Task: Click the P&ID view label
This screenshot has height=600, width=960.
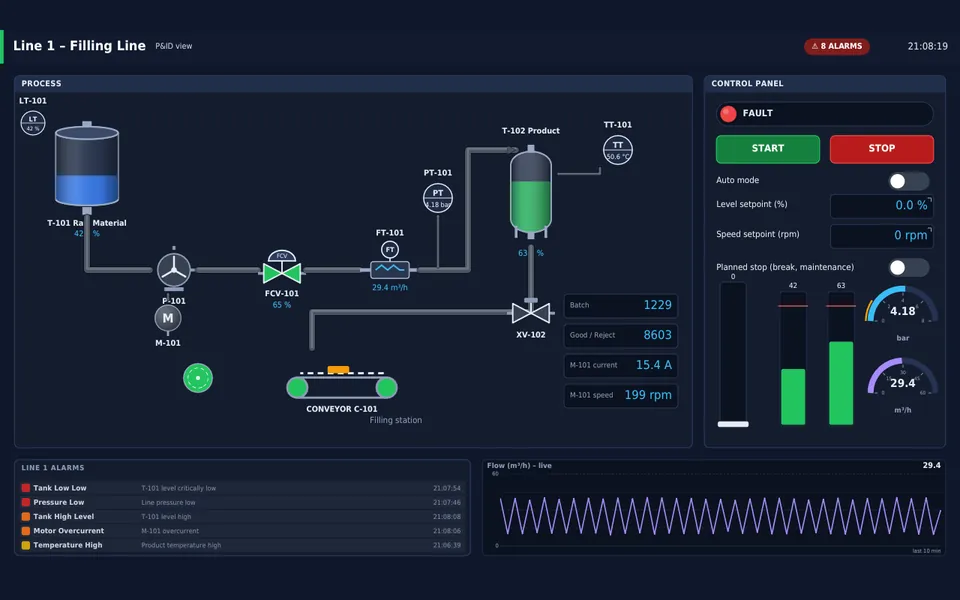Action: coord(173,46)
